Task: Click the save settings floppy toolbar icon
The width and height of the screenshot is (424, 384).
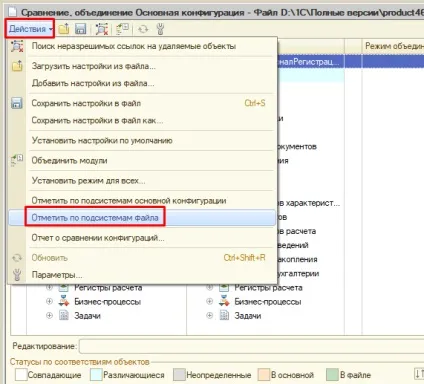Action: [80, 29]
